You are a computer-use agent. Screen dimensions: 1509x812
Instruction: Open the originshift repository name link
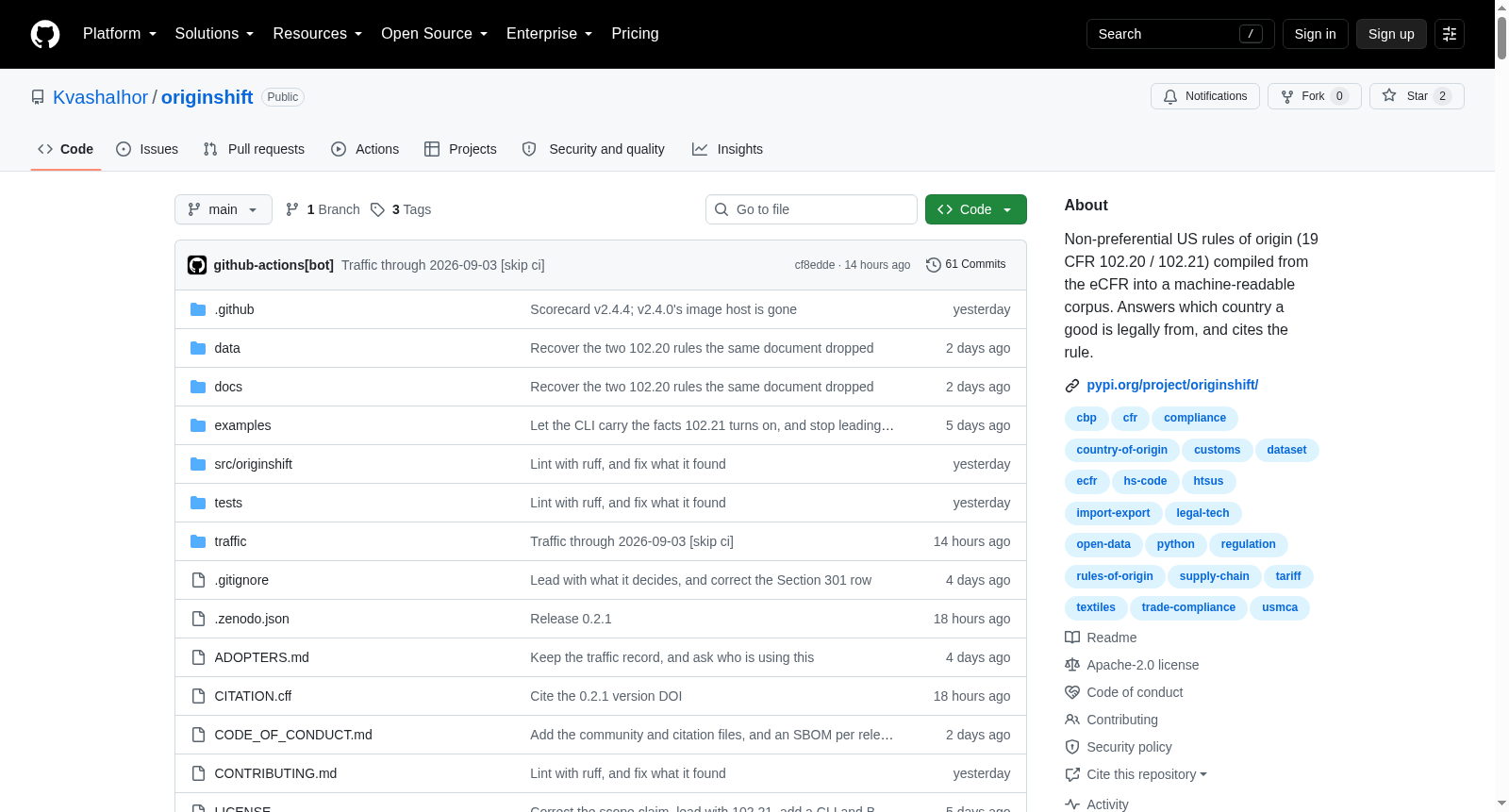207,97
